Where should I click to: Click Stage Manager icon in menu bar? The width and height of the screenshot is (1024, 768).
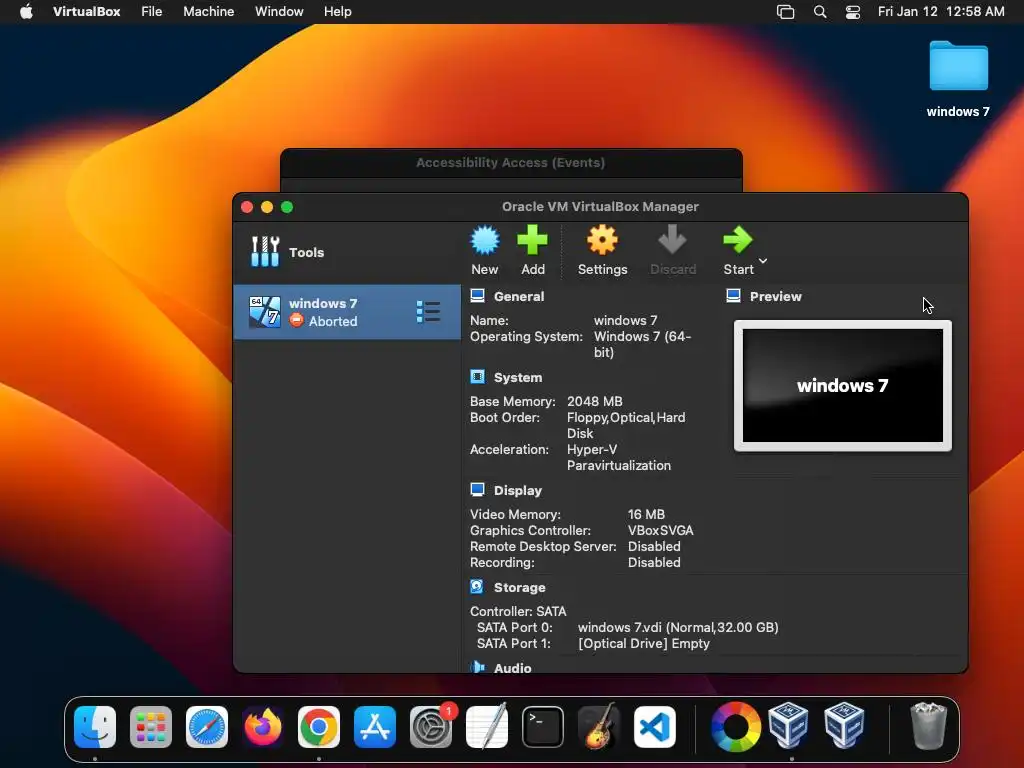(785, 11)
